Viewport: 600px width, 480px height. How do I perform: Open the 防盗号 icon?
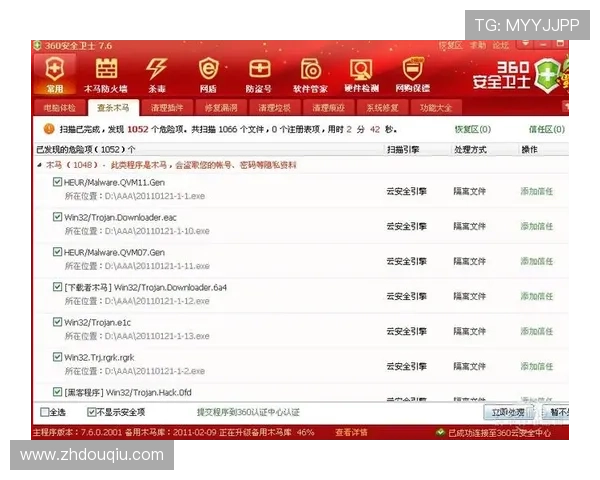[259, 75]
